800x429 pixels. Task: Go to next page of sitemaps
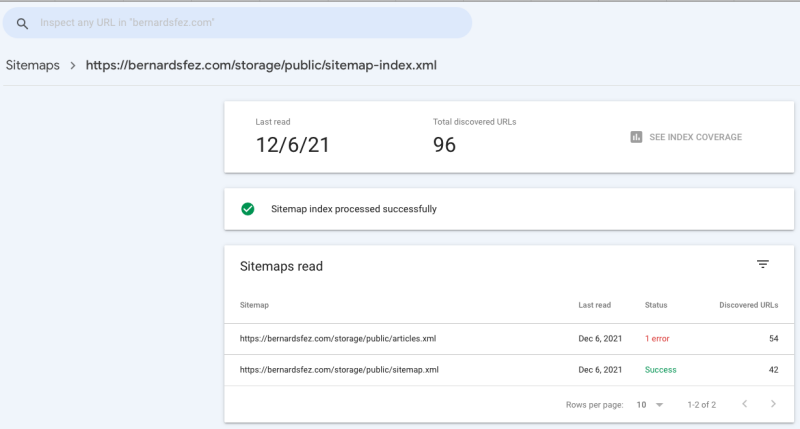(773, 404)
